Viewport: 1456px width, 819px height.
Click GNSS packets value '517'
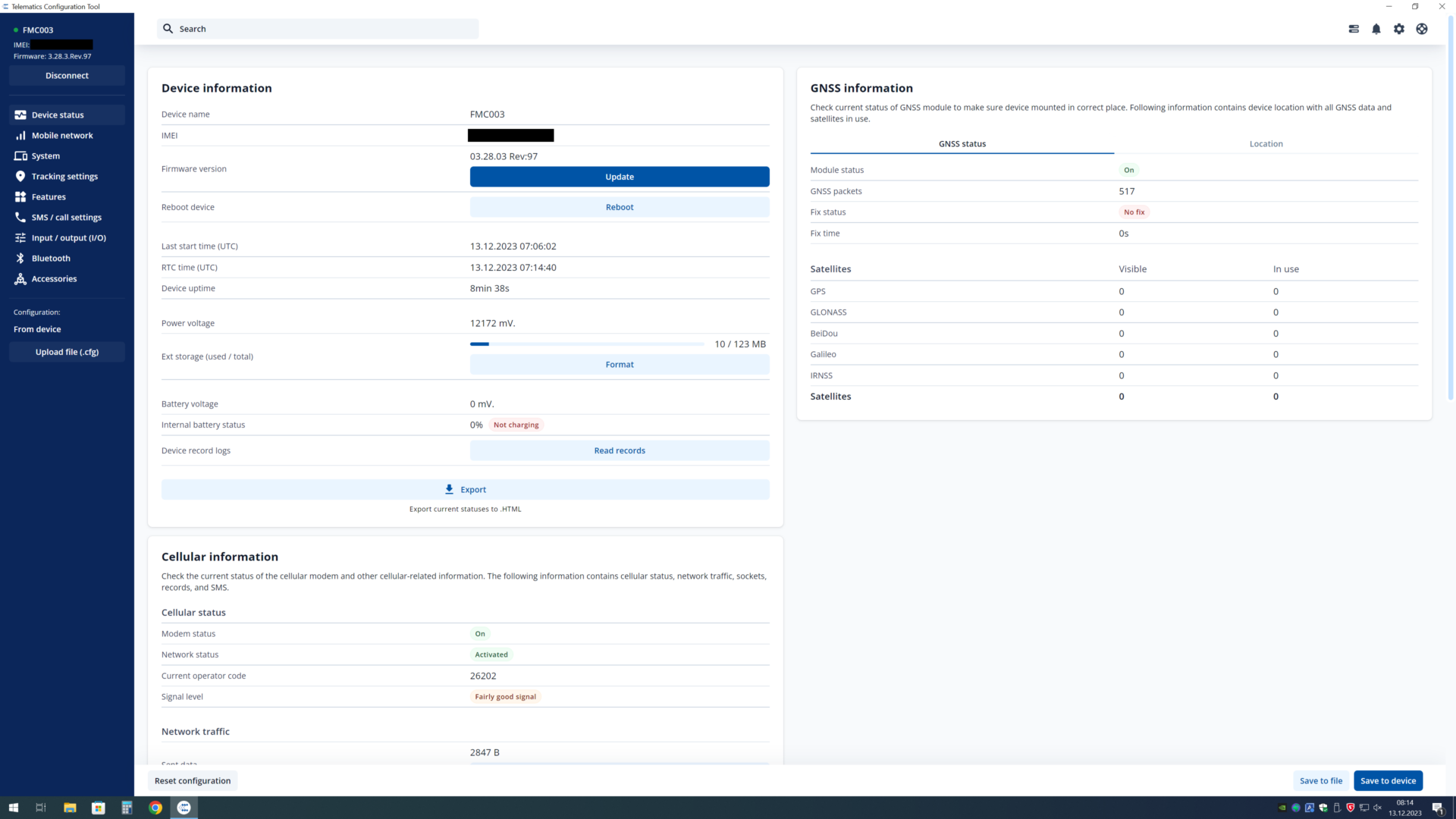click(x=1127, y=192)
